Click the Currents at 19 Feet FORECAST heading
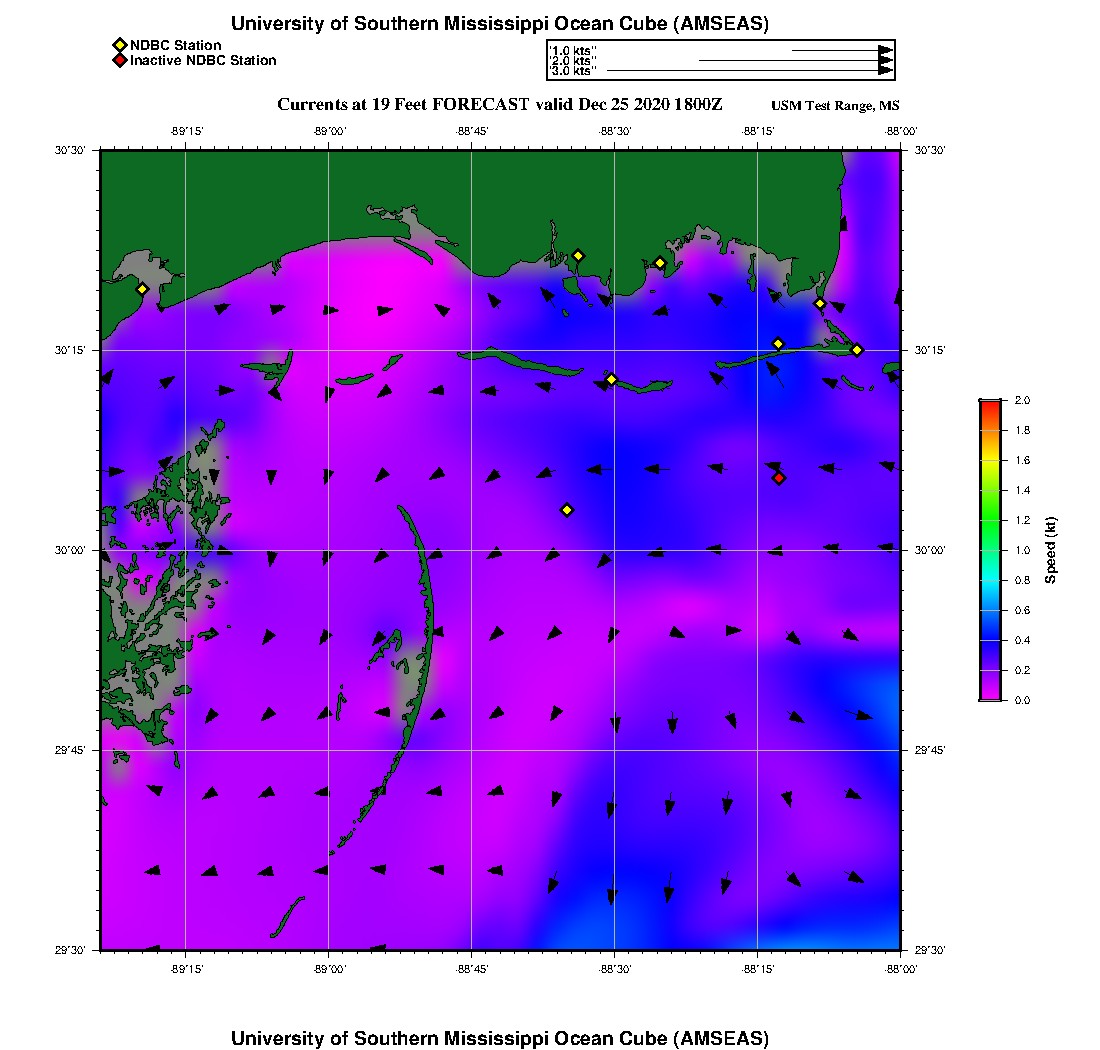Image resolution: width=1100 pixels, height=1050 pixels. pyautogui.click(x=499, y=105)
